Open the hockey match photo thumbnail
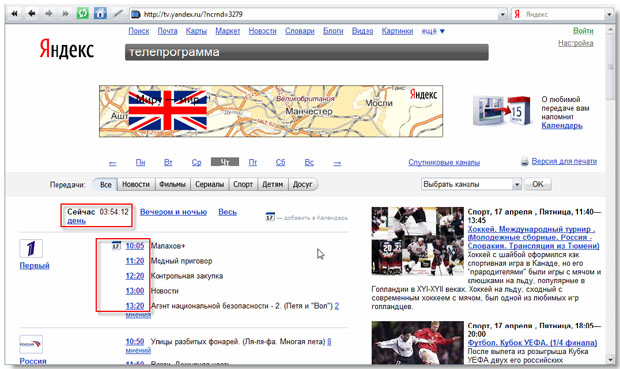Image resolution: width=620 pixels, height=369 pixels. (x=418, y=241)
